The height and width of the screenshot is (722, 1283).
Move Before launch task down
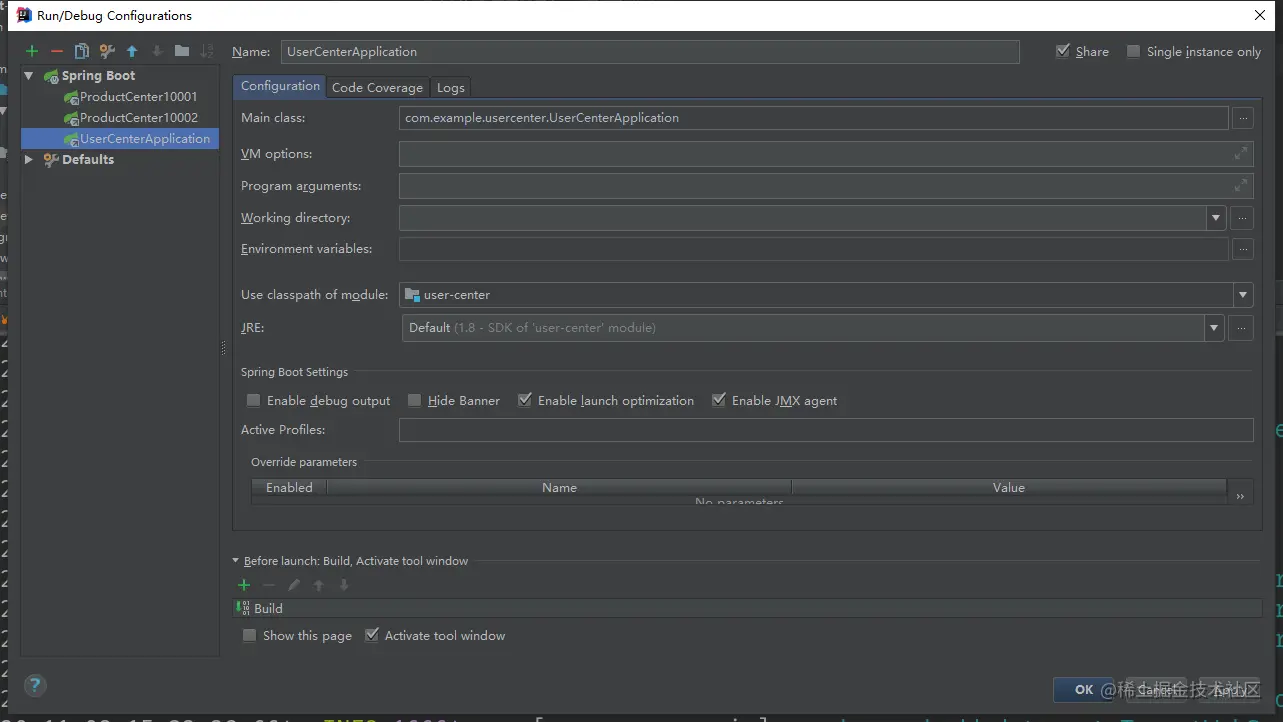(343, 585)
